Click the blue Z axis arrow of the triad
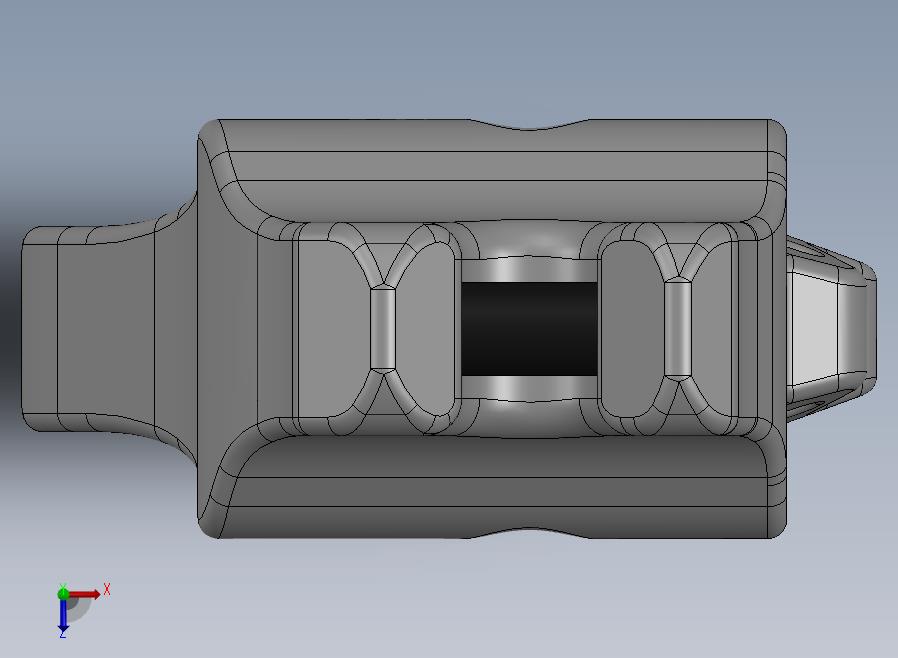Image resolution: width=898 pixels, height=658 pixels. coord(63,616)
